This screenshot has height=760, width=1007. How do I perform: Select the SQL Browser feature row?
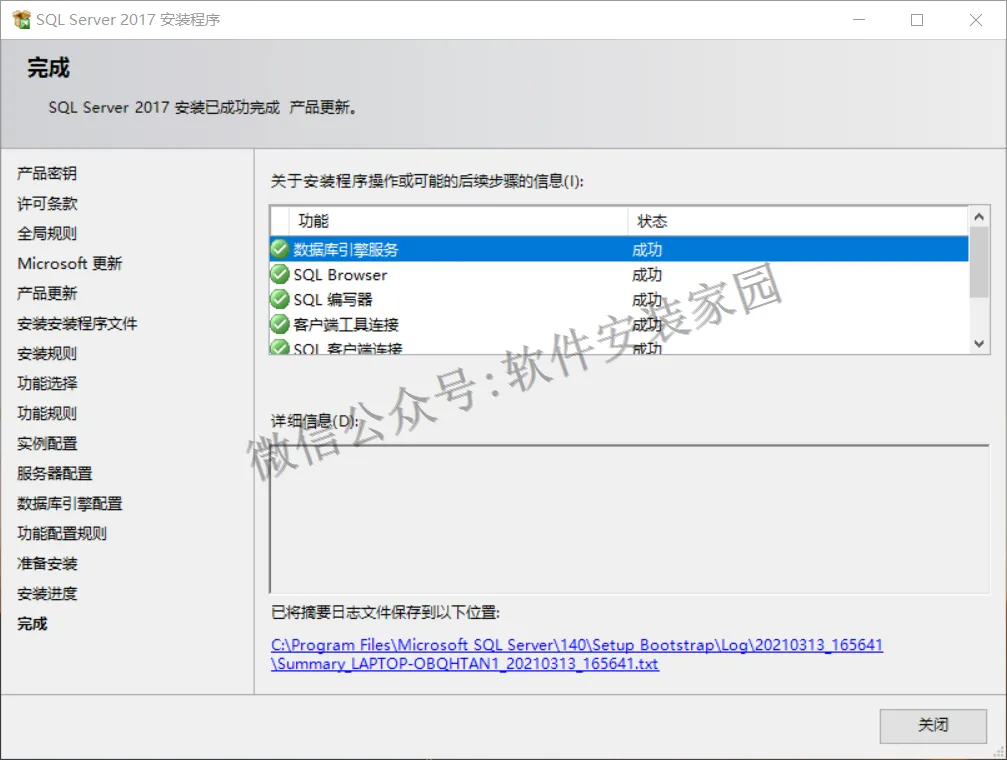(x=619, y=274)
